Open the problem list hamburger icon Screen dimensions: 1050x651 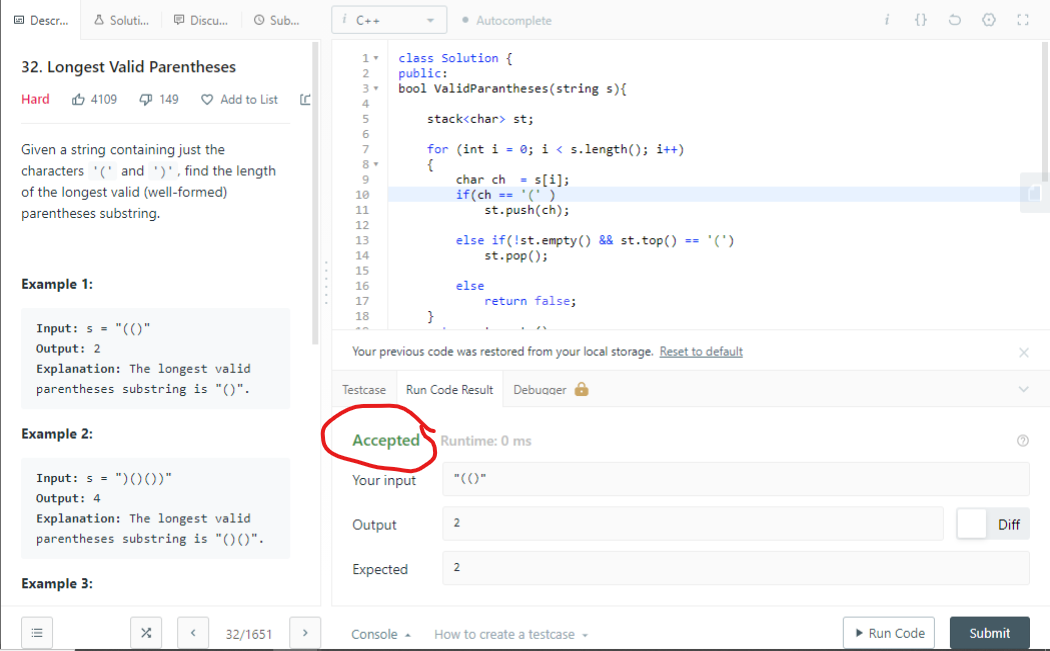point(37,633)
